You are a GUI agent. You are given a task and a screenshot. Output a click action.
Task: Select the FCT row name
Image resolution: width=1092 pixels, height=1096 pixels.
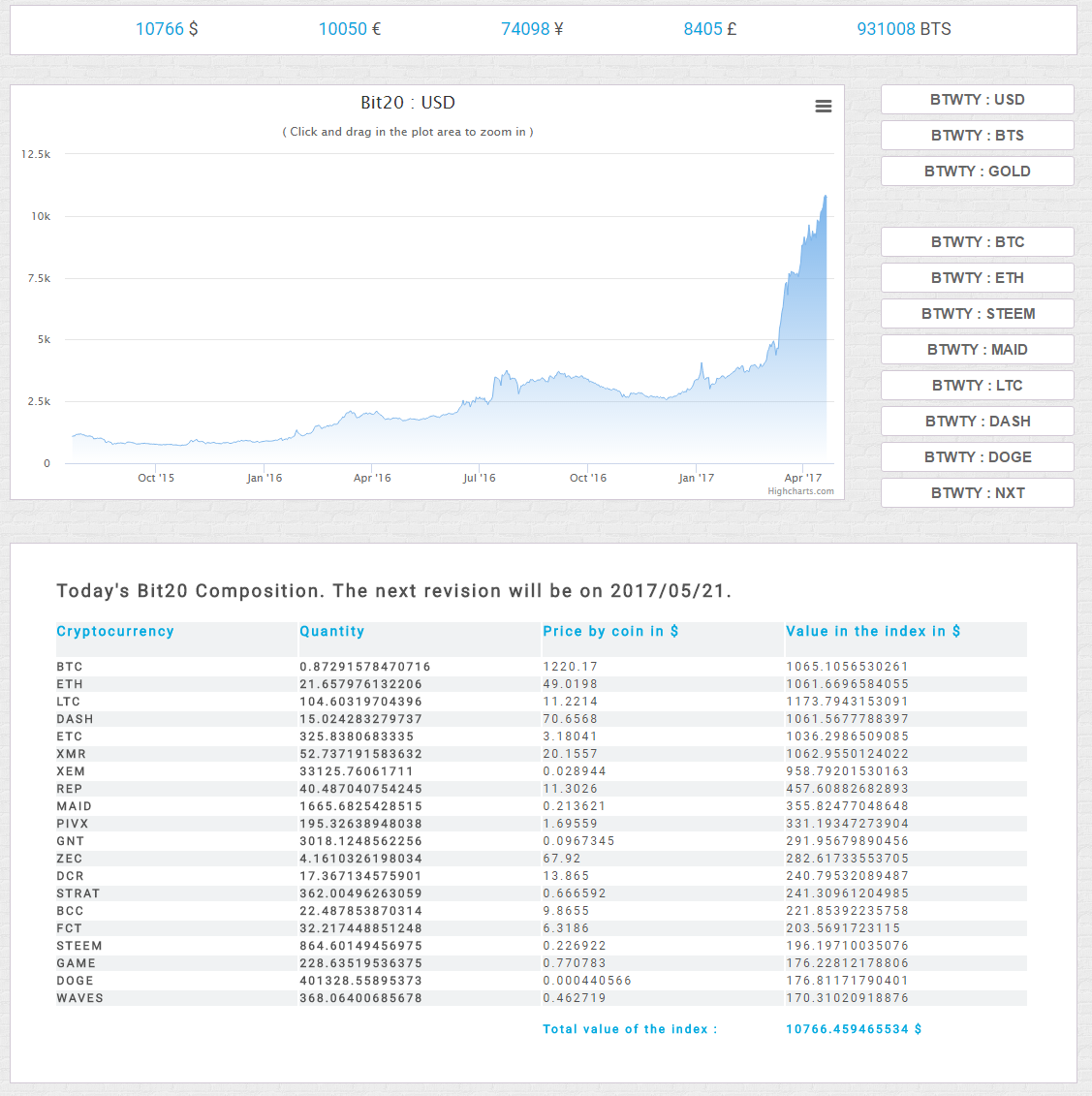(x=69, y=929)
